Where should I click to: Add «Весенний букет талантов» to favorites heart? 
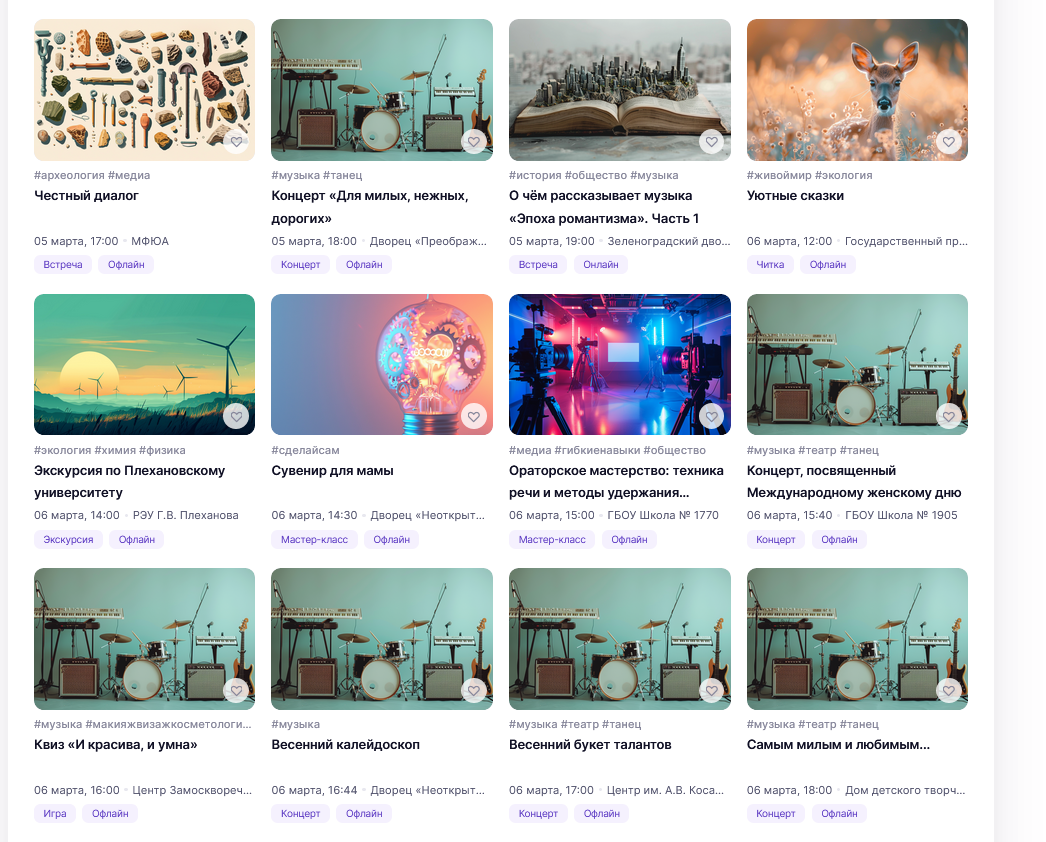click(712, 691)
